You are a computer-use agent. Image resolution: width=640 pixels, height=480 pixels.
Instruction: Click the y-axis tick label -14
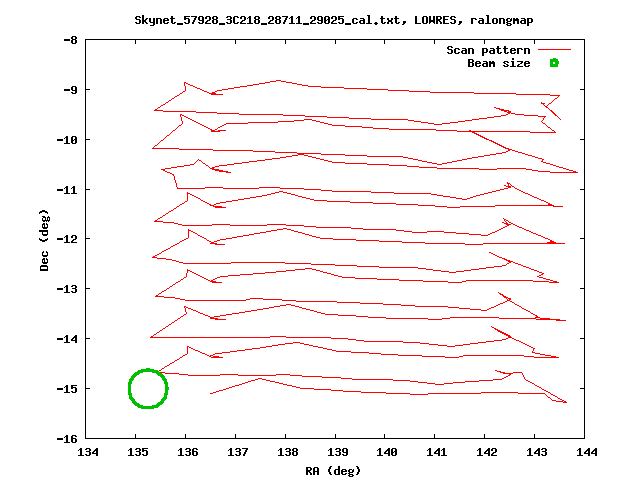[67, 339]
